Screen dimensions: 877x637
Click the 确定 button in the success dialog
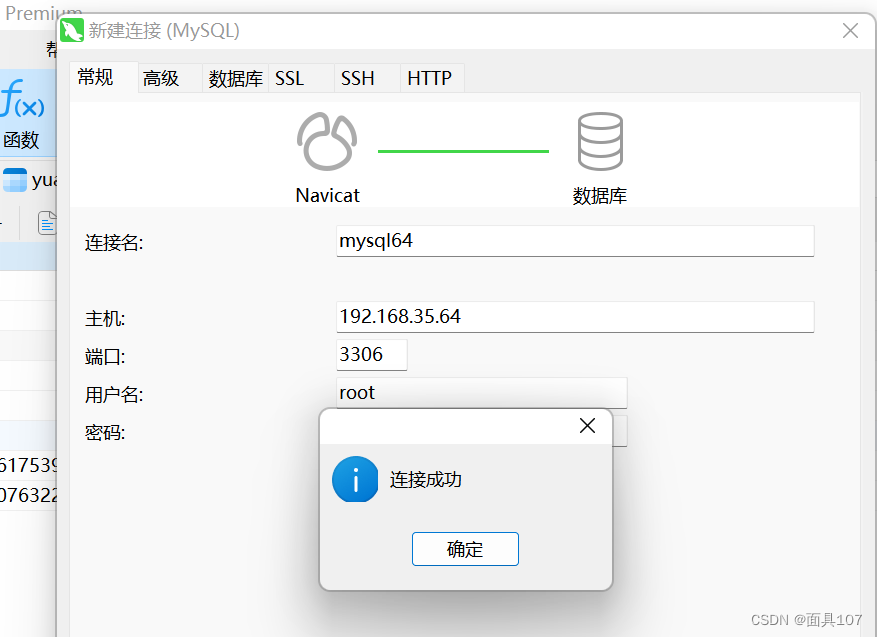465,549
